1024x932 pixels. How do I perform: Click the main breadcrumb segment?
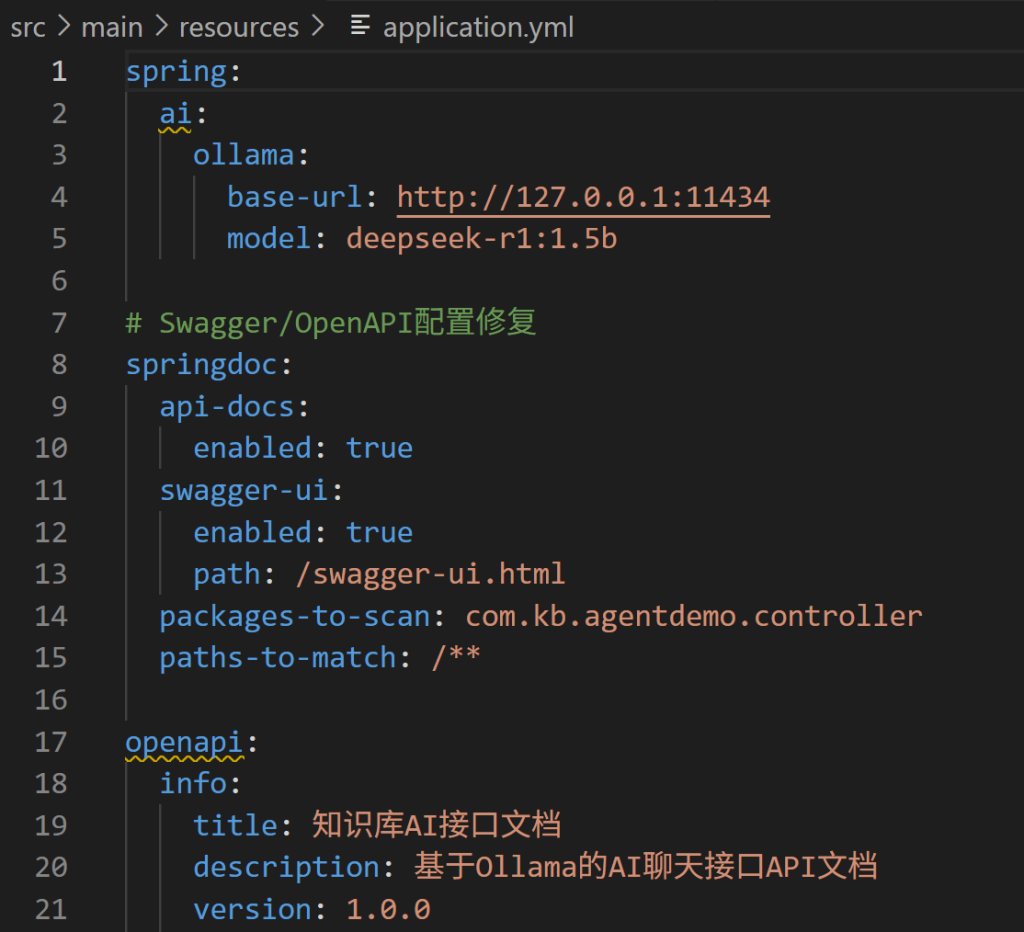[x=112, y=27]
